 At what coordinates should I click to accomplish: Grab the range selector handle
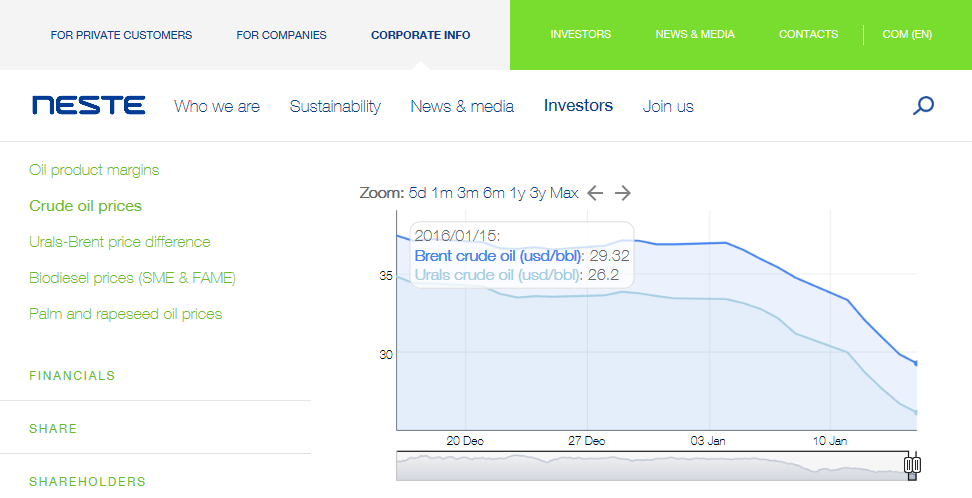[x=912, y=465]
